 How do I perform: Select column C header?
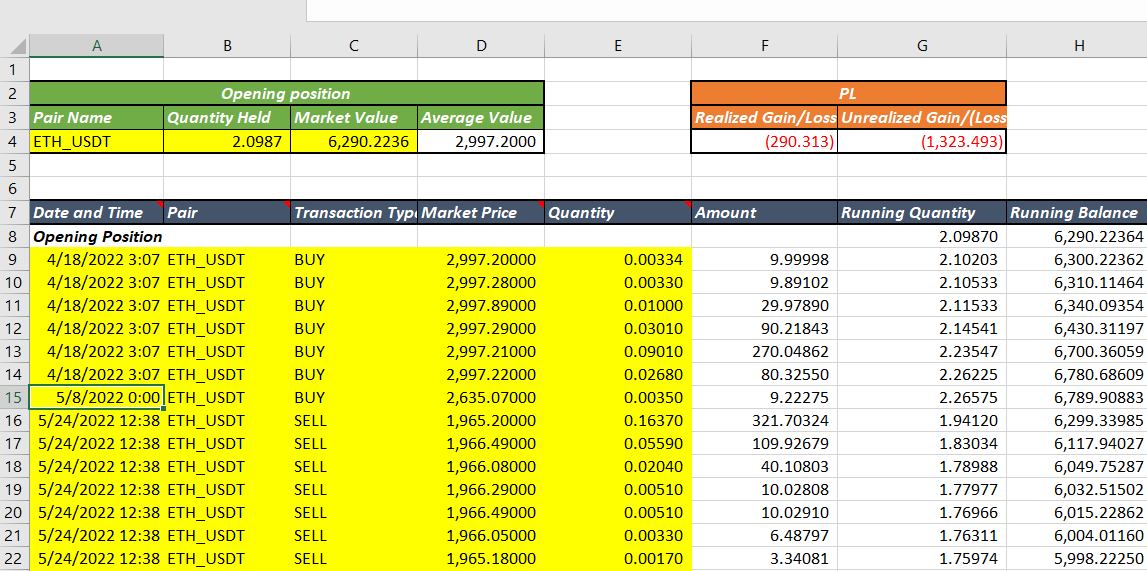[x=354, y=45]
